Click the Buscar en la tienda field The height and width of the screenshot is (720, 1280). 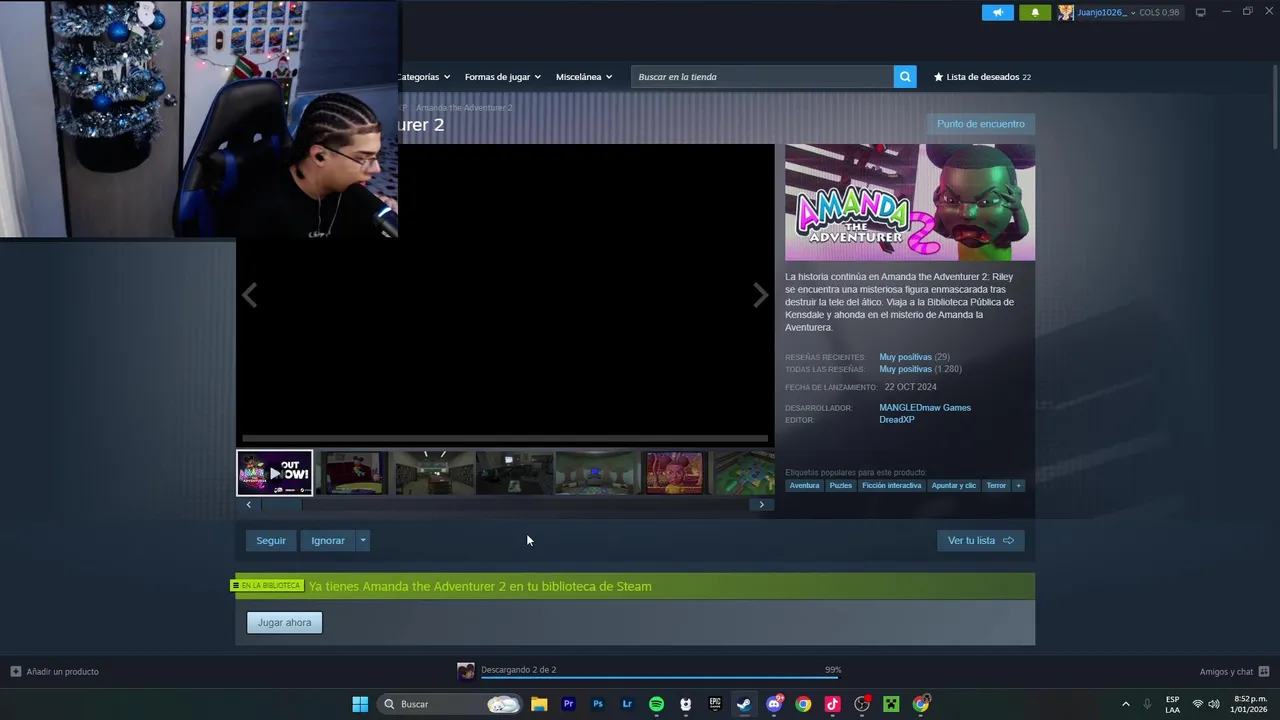[762, 77]
